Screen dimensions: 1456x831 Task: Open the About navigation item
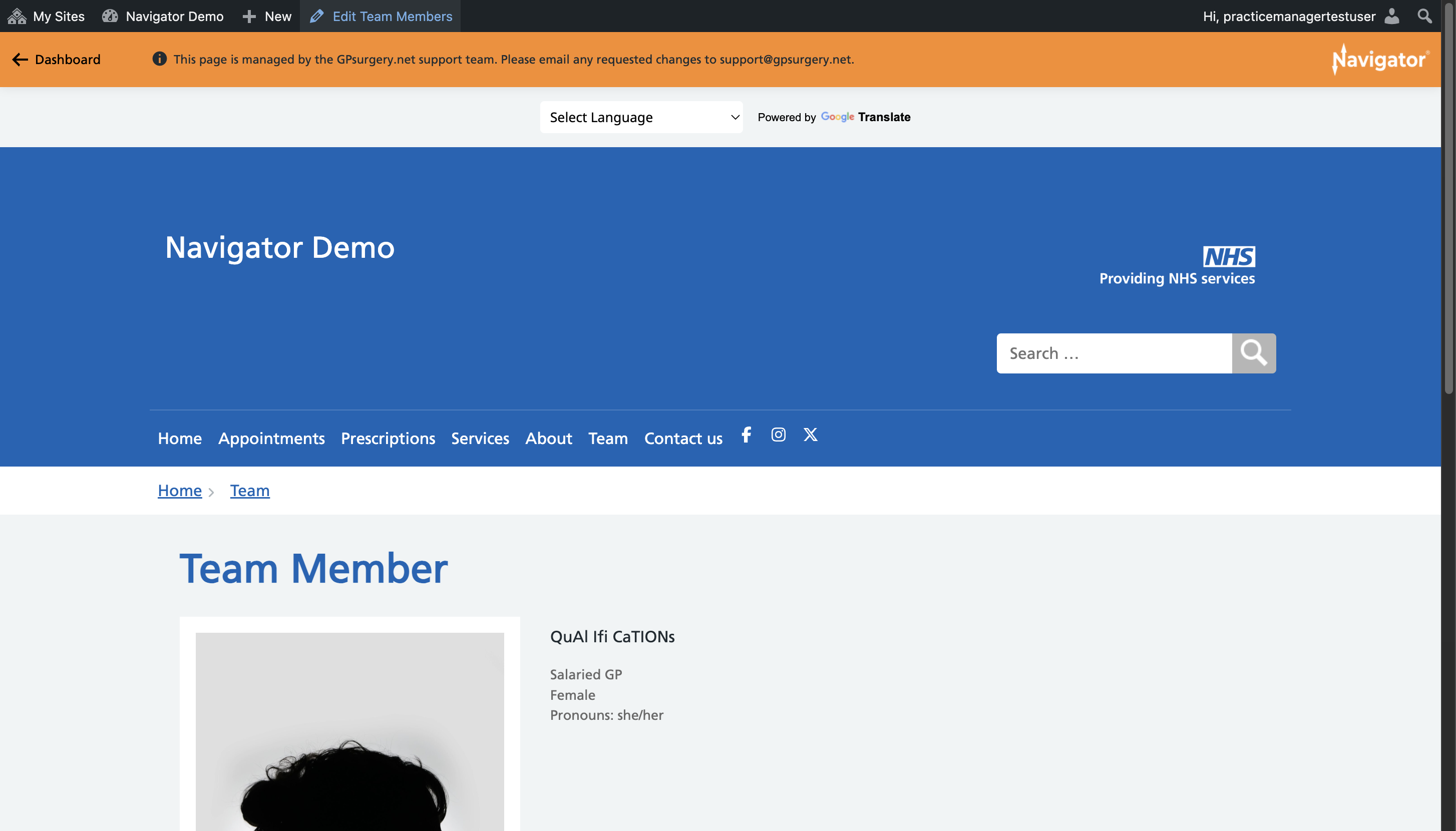[x=548, y=439]
